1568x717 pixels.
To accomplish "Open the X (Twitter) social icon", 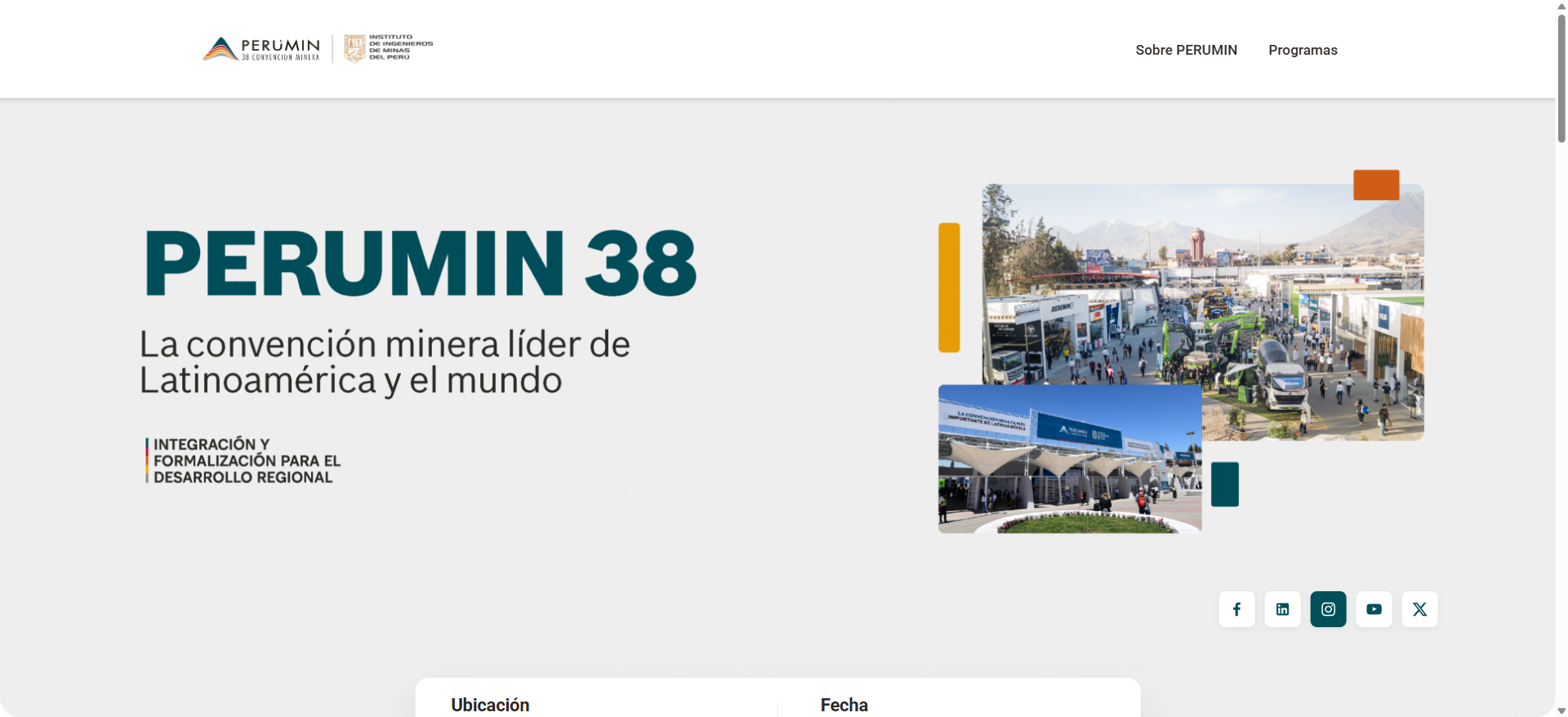I will point(1419,609).
